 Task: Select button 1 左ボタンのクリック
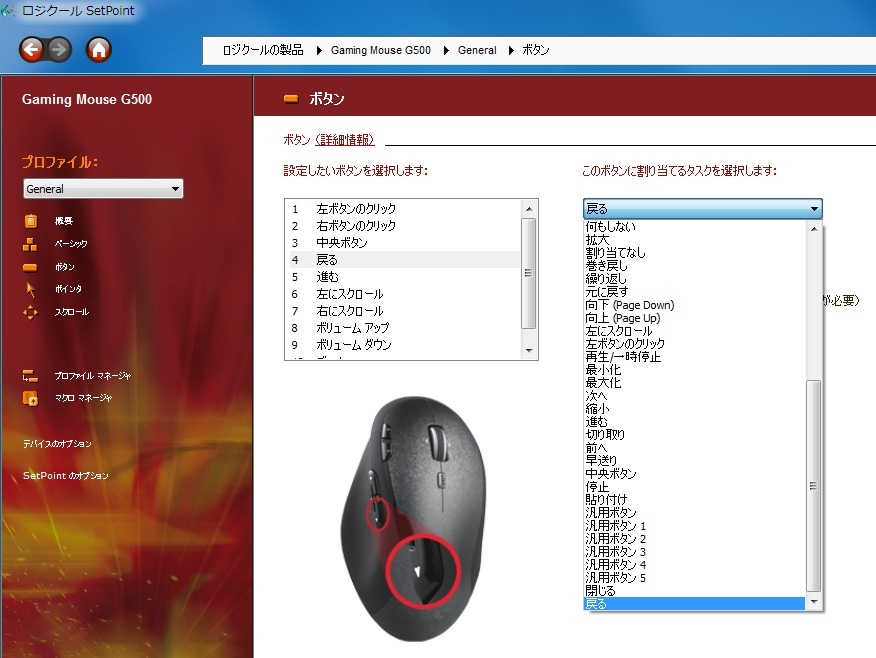click(x=404, y=209)
